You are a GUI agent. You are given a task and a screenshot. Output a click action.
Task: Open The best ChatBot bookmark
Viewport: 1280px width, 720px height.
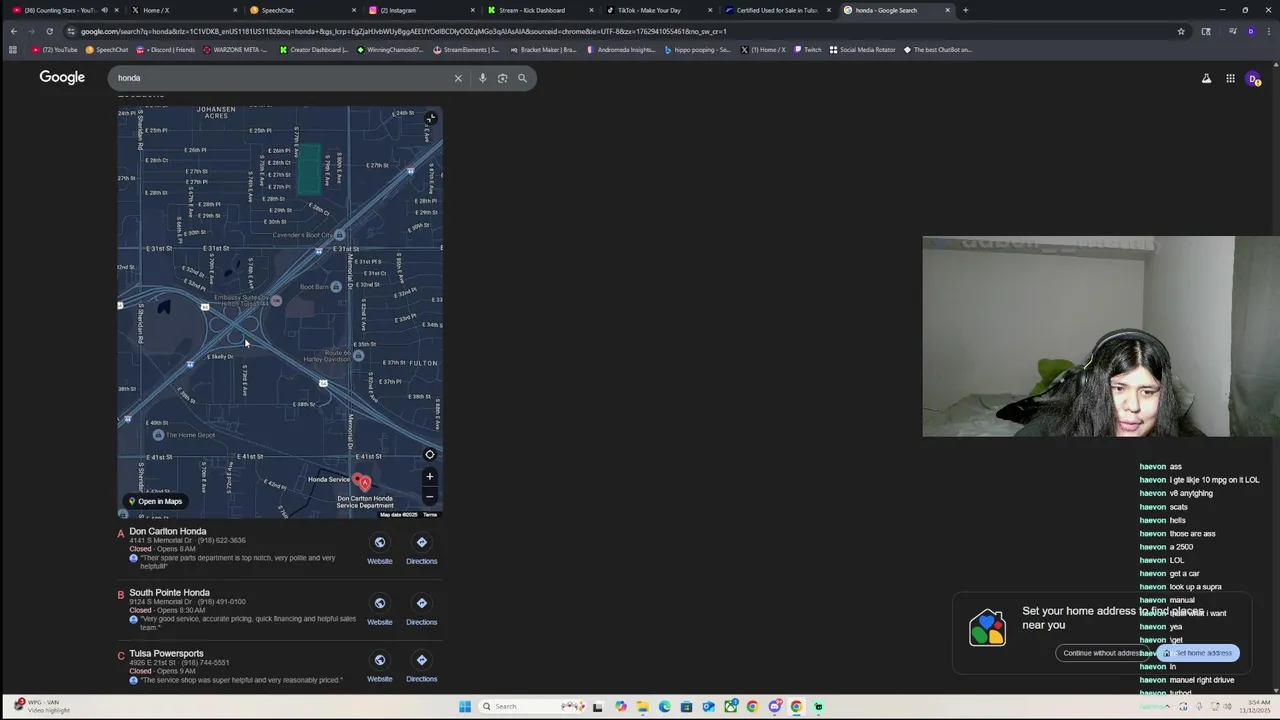click(938, 49)
